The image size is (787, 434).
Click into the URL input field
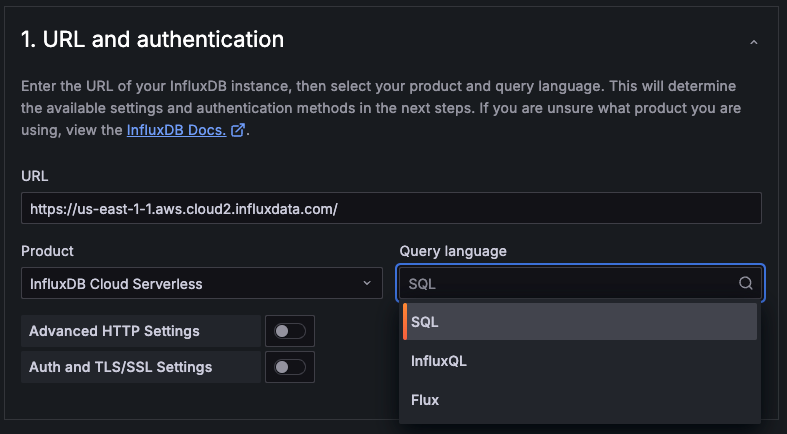[390, 208]
